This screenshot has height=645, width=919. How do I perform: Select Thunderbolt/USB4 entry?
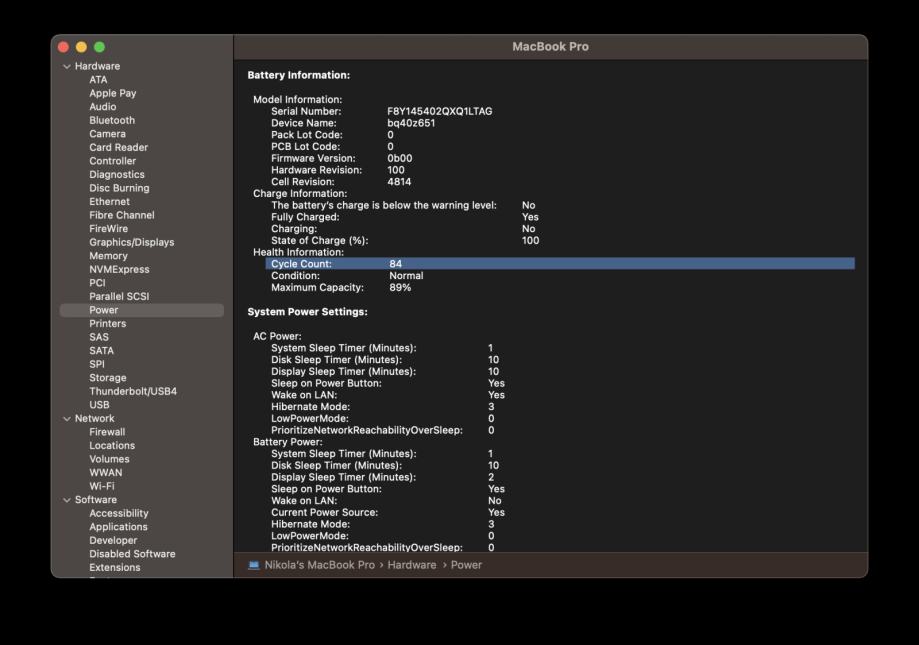coord(133,391)
